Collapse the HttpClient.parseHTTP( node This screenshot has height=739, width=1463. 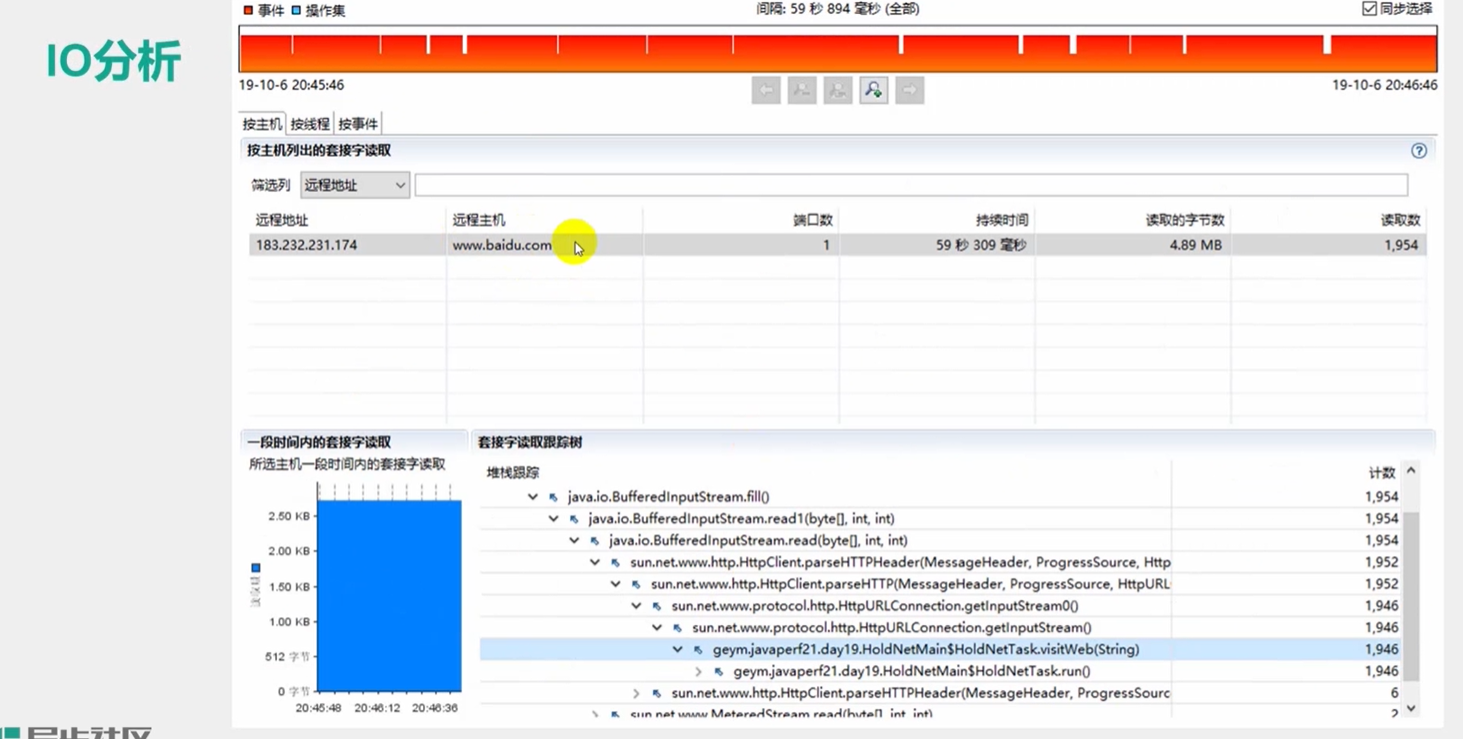point(616,584)
